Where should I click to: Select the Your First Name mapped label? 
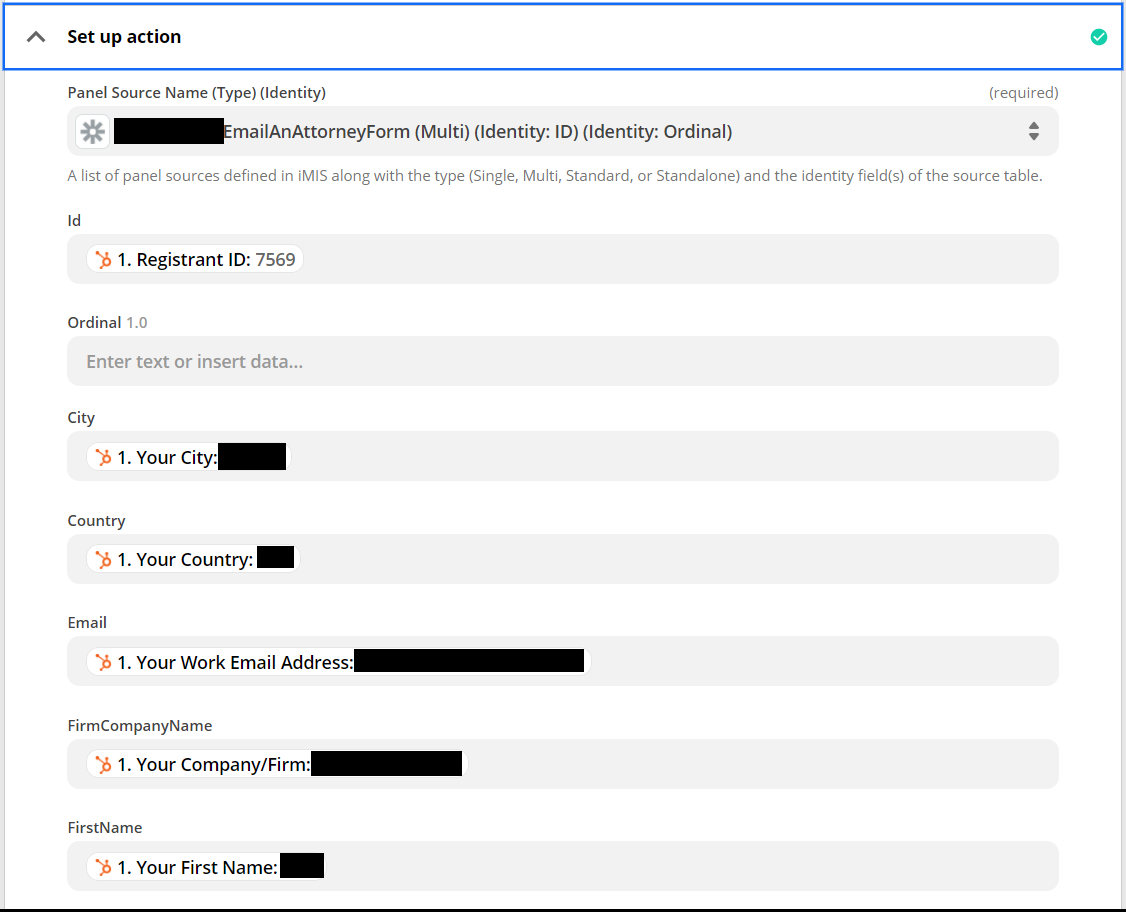coord(197,867)
